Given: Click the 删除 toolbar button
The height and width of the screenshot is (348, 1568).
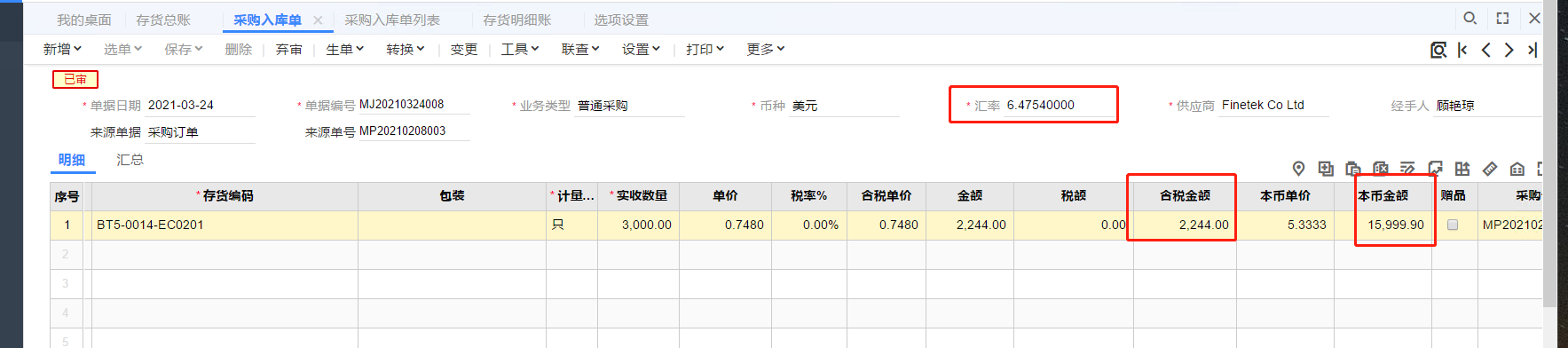Looking at the screenshot, I should (239, 50).
